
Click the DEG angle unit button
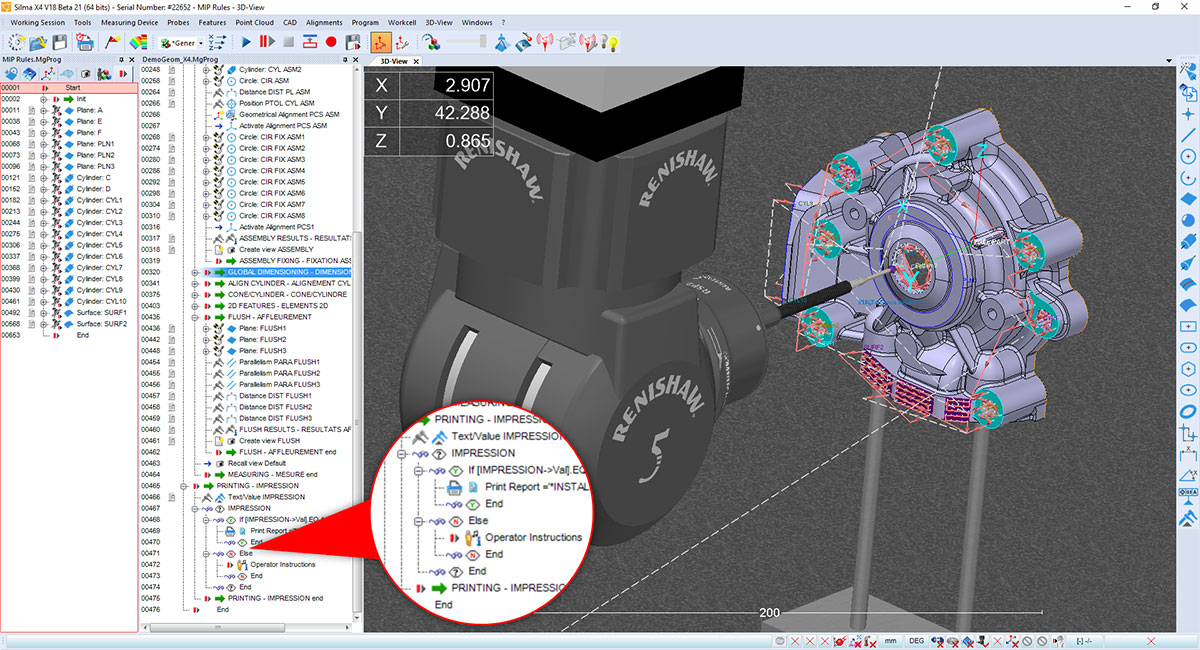[x=916, y=639]
